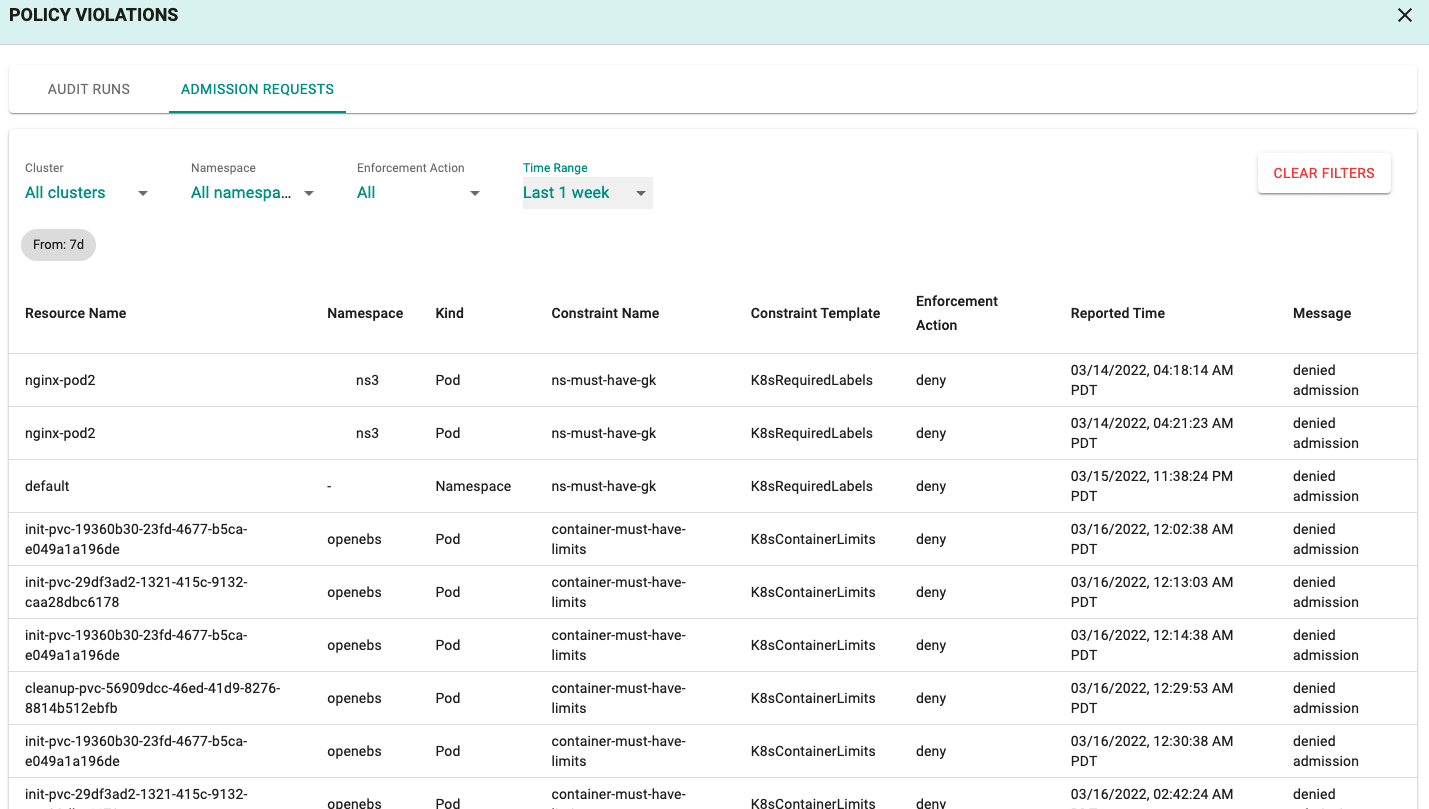
Task: Click init-pvc-19360b30 row reported 12:14:38 AM
Action: click(x=713, y=645)
